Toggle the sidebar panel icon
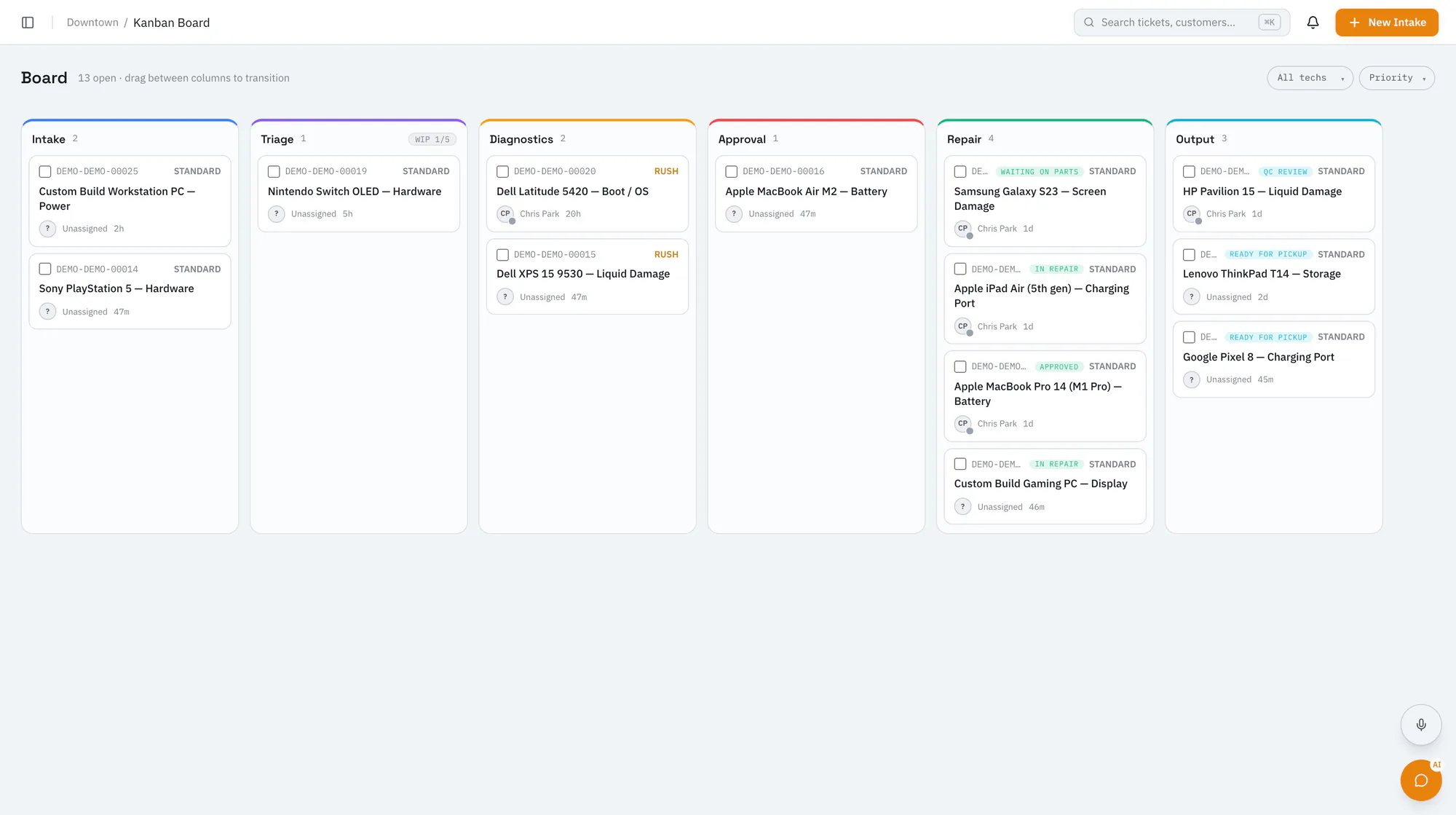1456x815 pixels. point(28,23)
